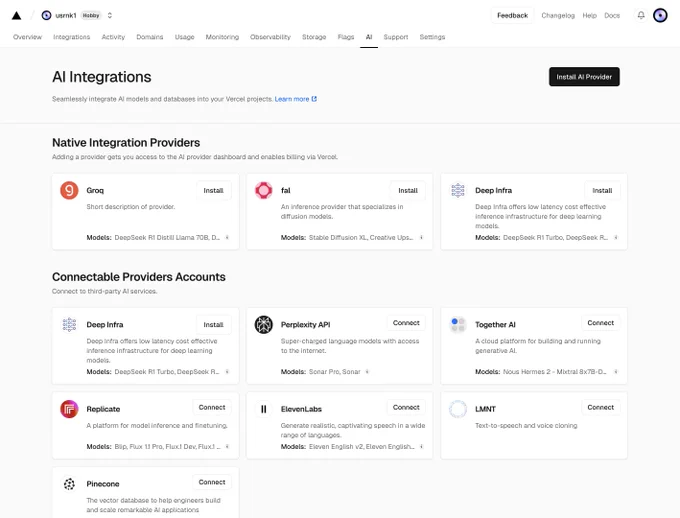
Task: Click the Vercel triangle logo
Action: 16,16
